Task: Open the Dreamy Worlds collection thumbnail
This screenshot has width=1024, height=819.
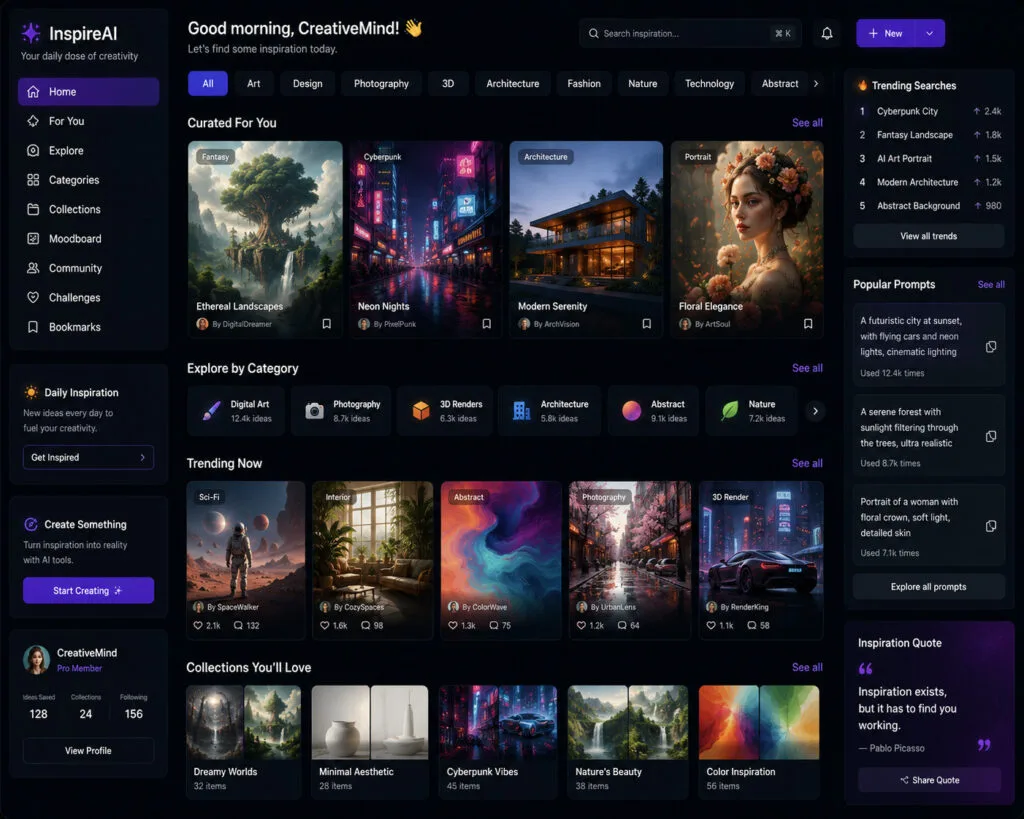Action: 244,722
